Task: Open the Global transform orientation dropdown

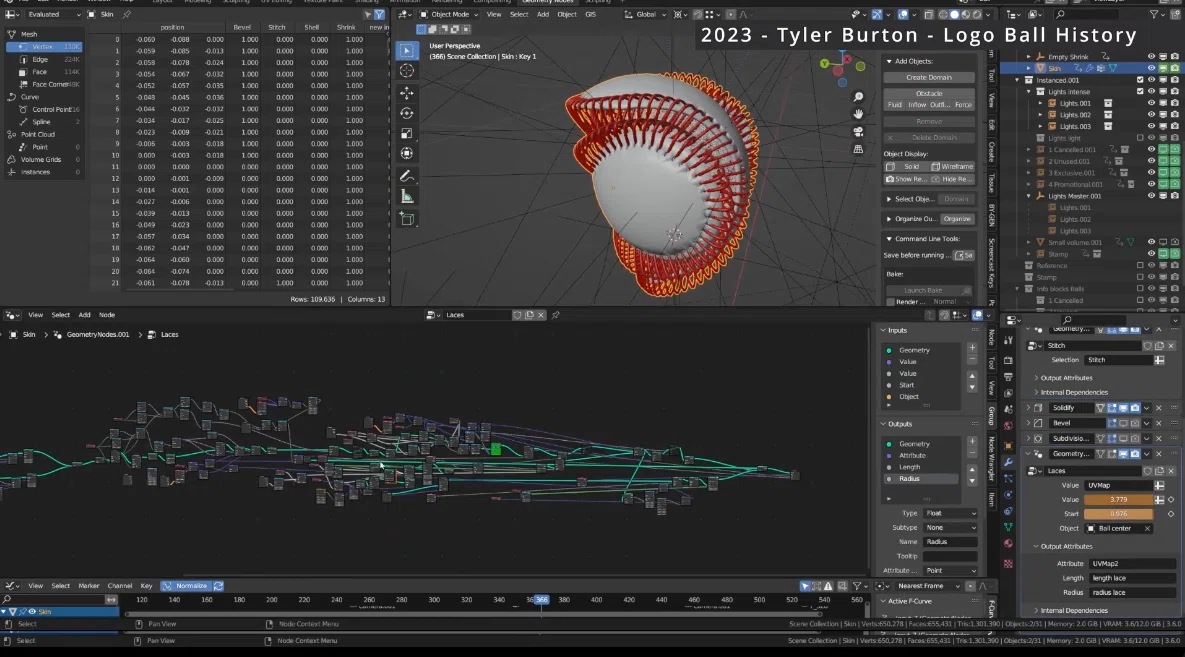Action: 646,14
